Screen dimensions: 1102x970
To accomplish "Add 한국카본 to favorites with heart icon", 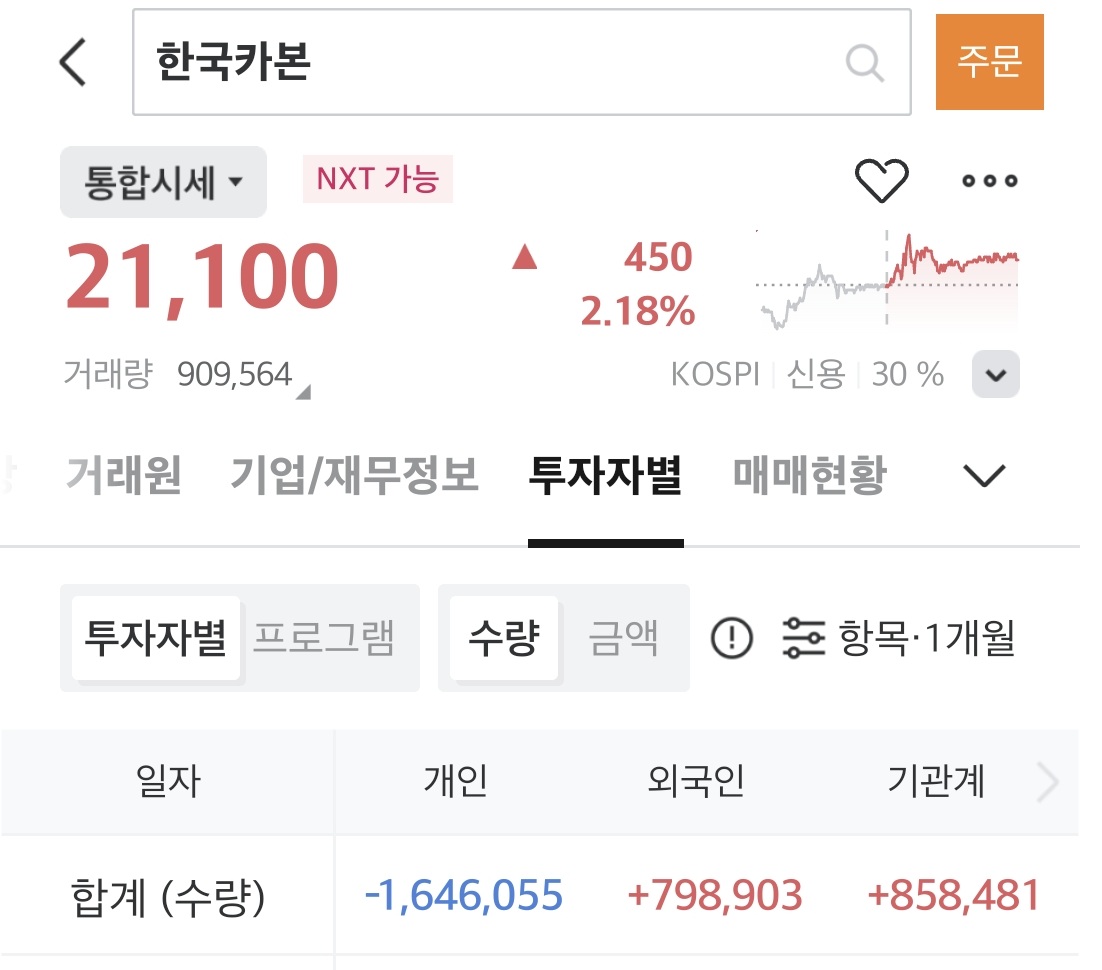I will (881, 181).
